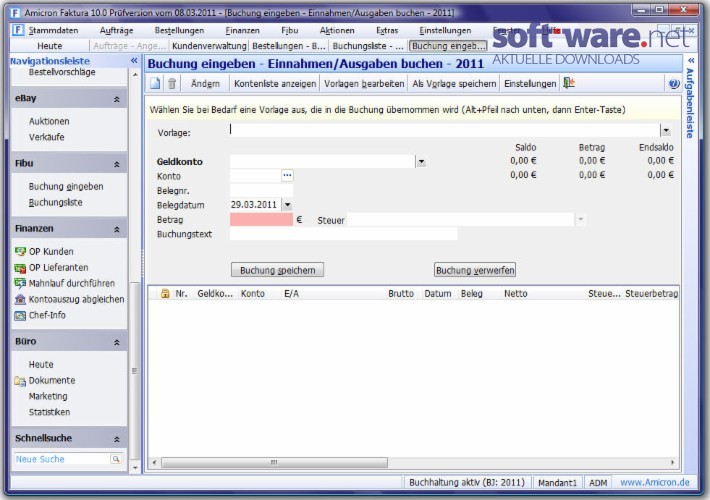
Task: Switch to the Kundenverwaltung tab
Action: pyautogui.click(x=209, y=46)
